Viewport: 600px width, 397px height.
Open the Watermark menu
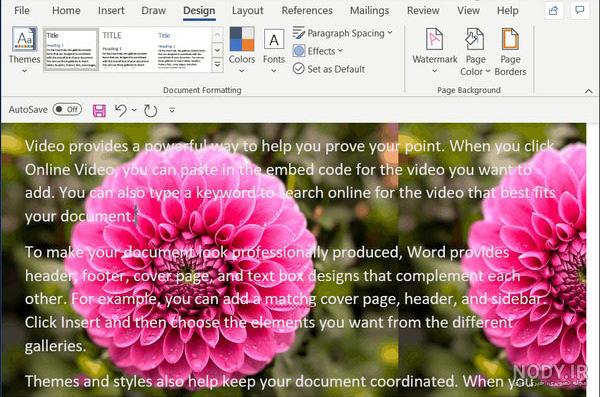[435, 50]
